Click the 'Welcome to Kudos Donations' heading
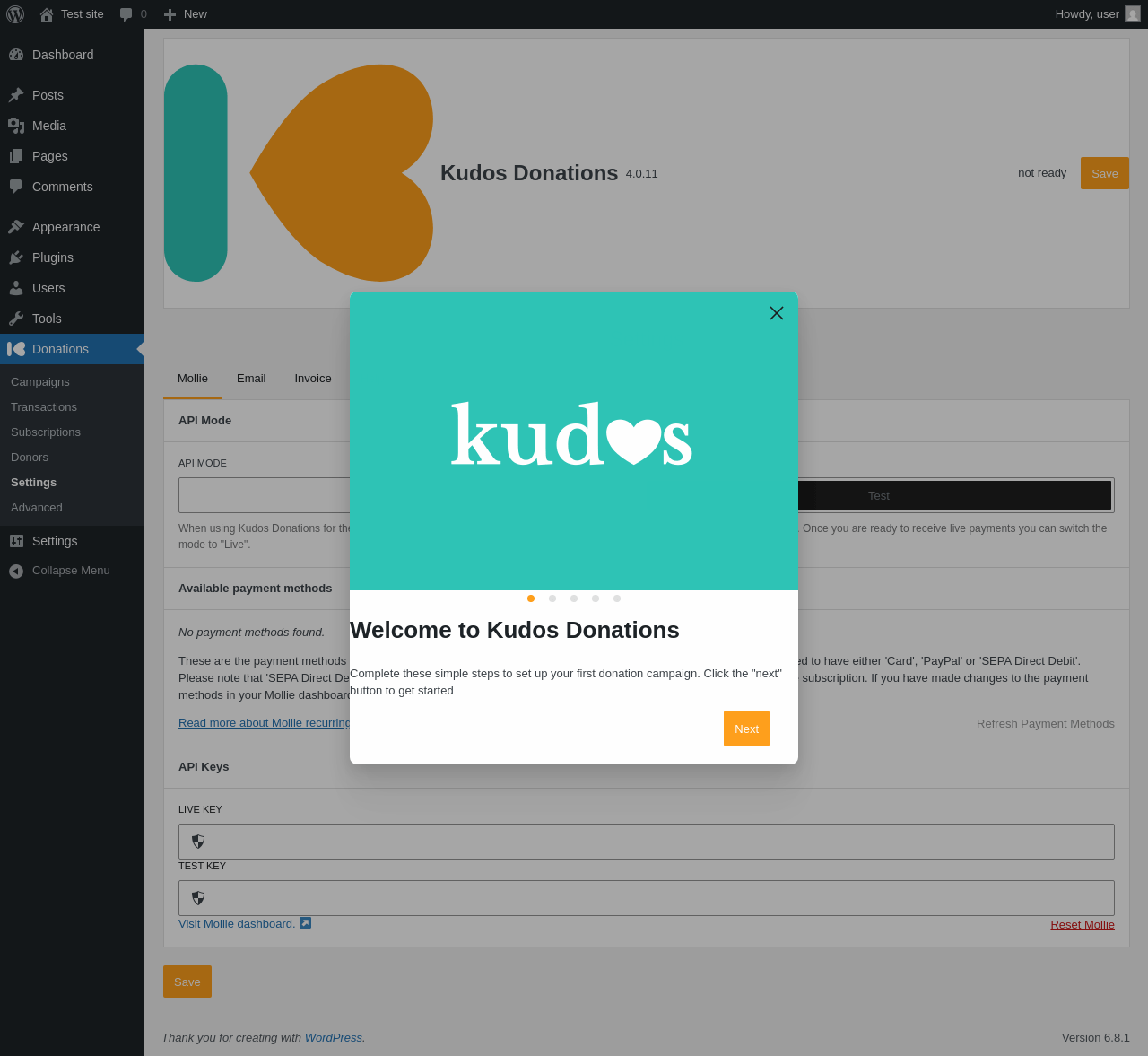Image resolution: width=1148 pixels, height=1056 pixels. click(x=515, y=630)
